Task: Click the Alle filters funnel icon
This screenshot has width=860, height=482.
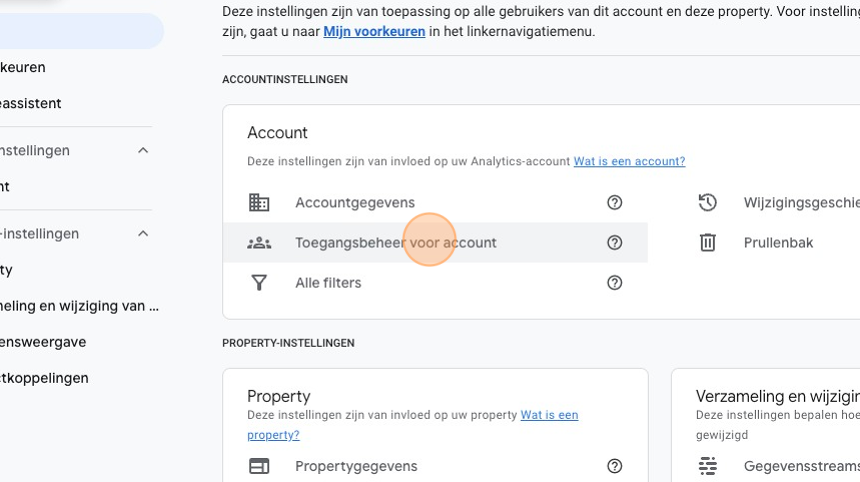Action: click(259, 283)
